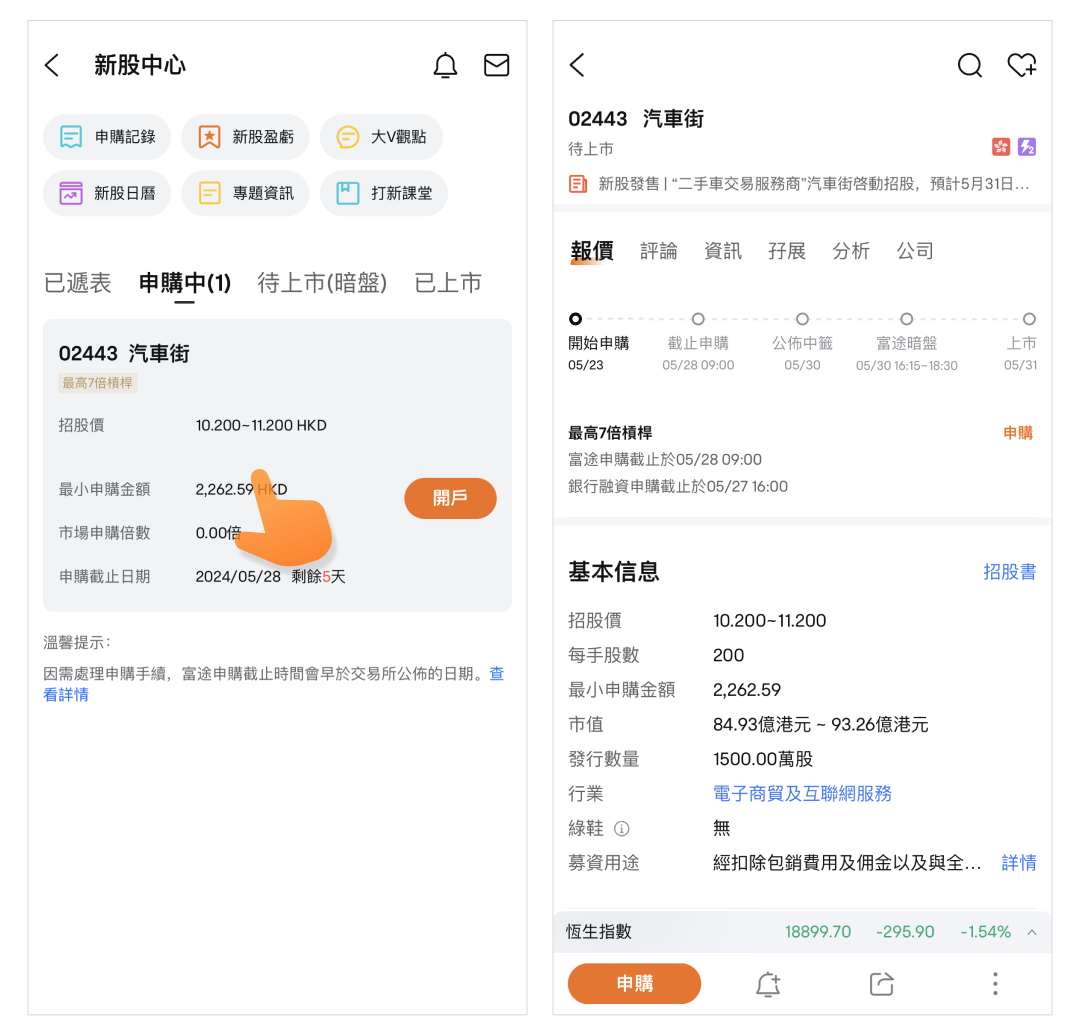Select the 評論 tab
1080x1036 pixels.
[658, 251]
